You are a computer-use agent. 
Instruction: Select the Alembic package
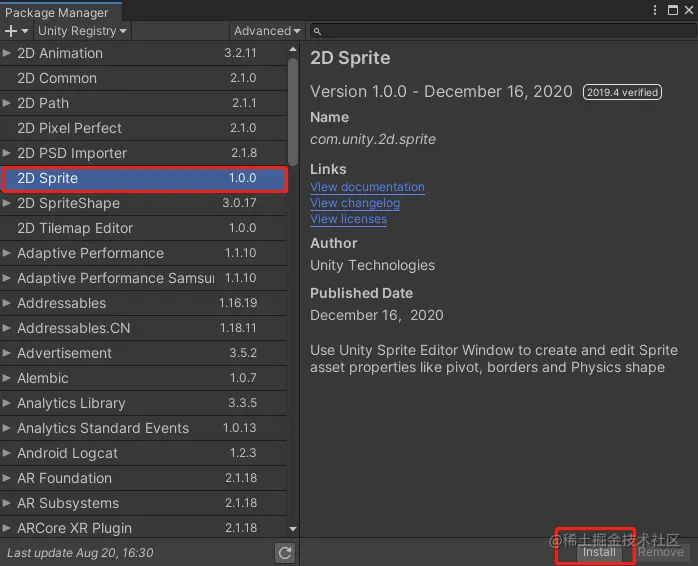coord(143,378)
